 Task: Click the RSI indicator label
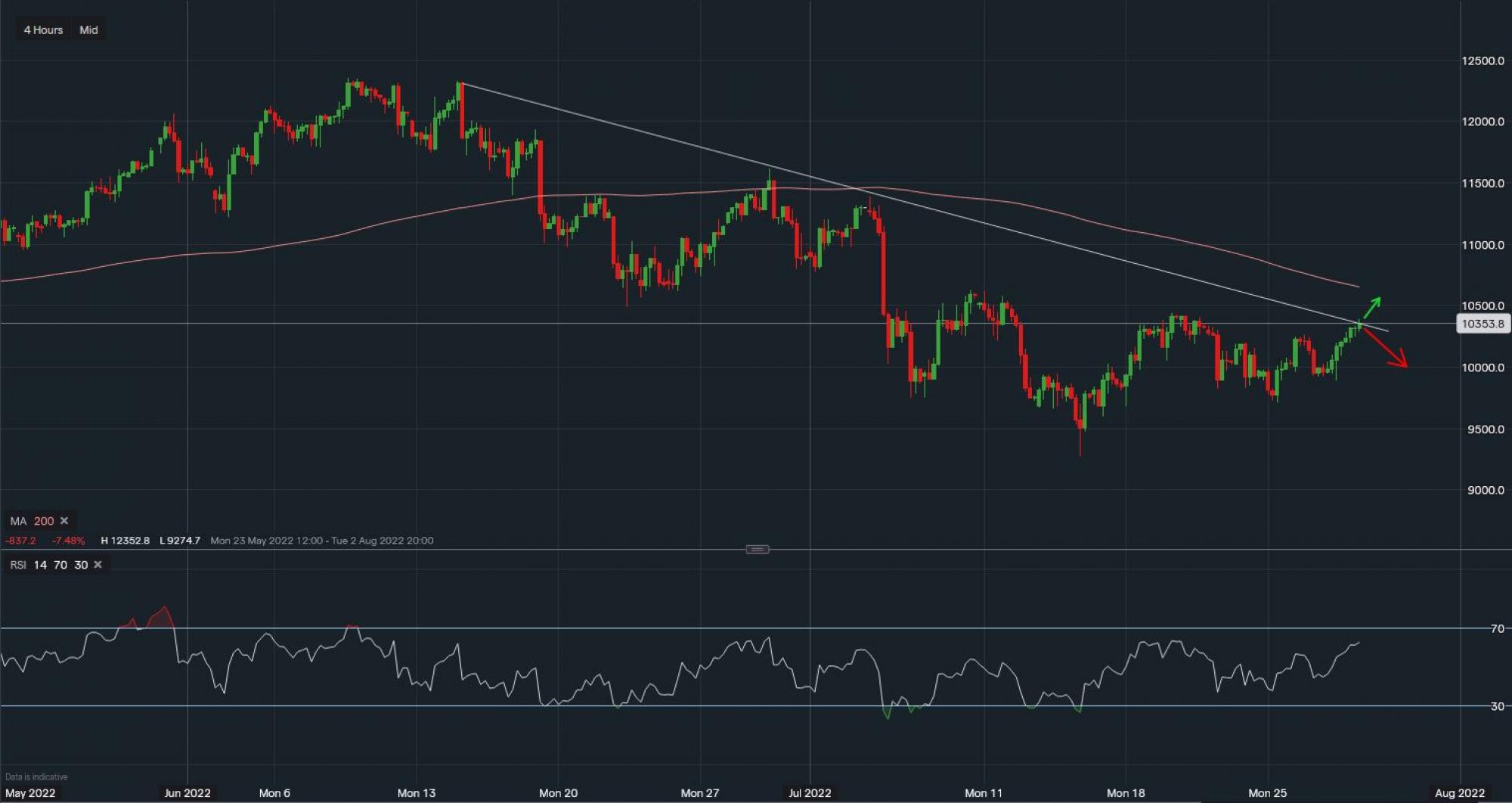(x=18, y=565)
